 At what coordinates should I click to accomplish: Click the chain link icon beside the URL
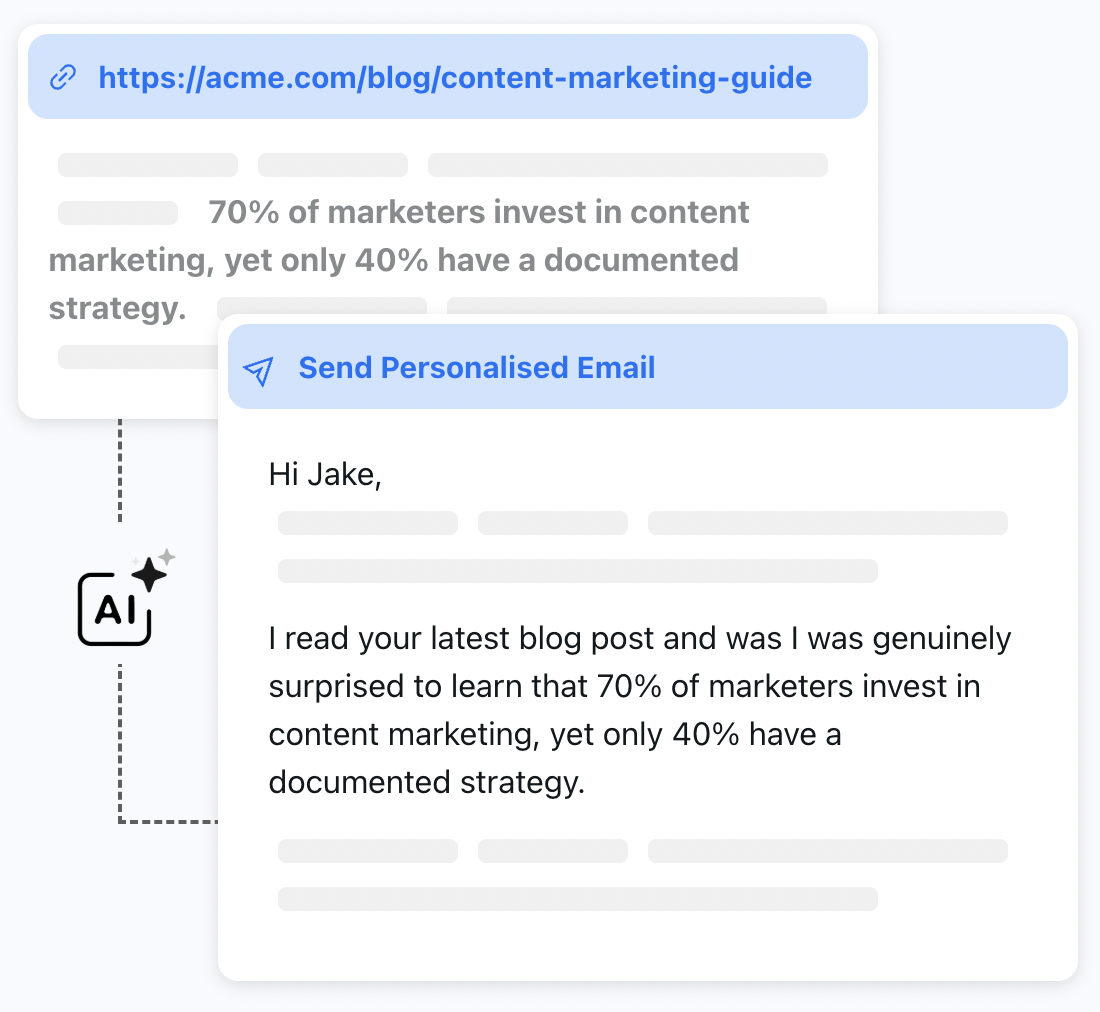tap(64, 78)
